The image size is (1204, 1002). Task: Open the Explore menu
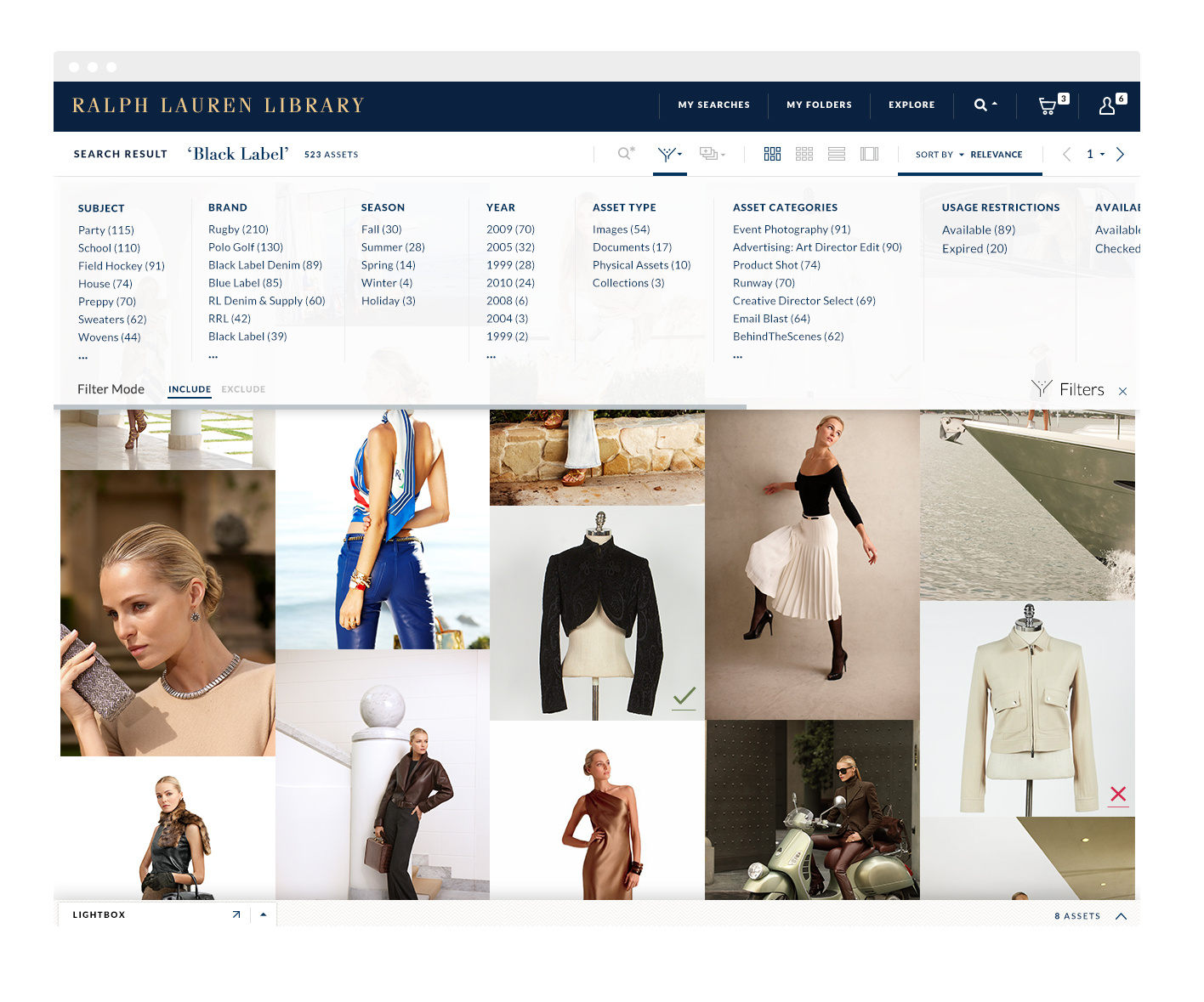912,105
